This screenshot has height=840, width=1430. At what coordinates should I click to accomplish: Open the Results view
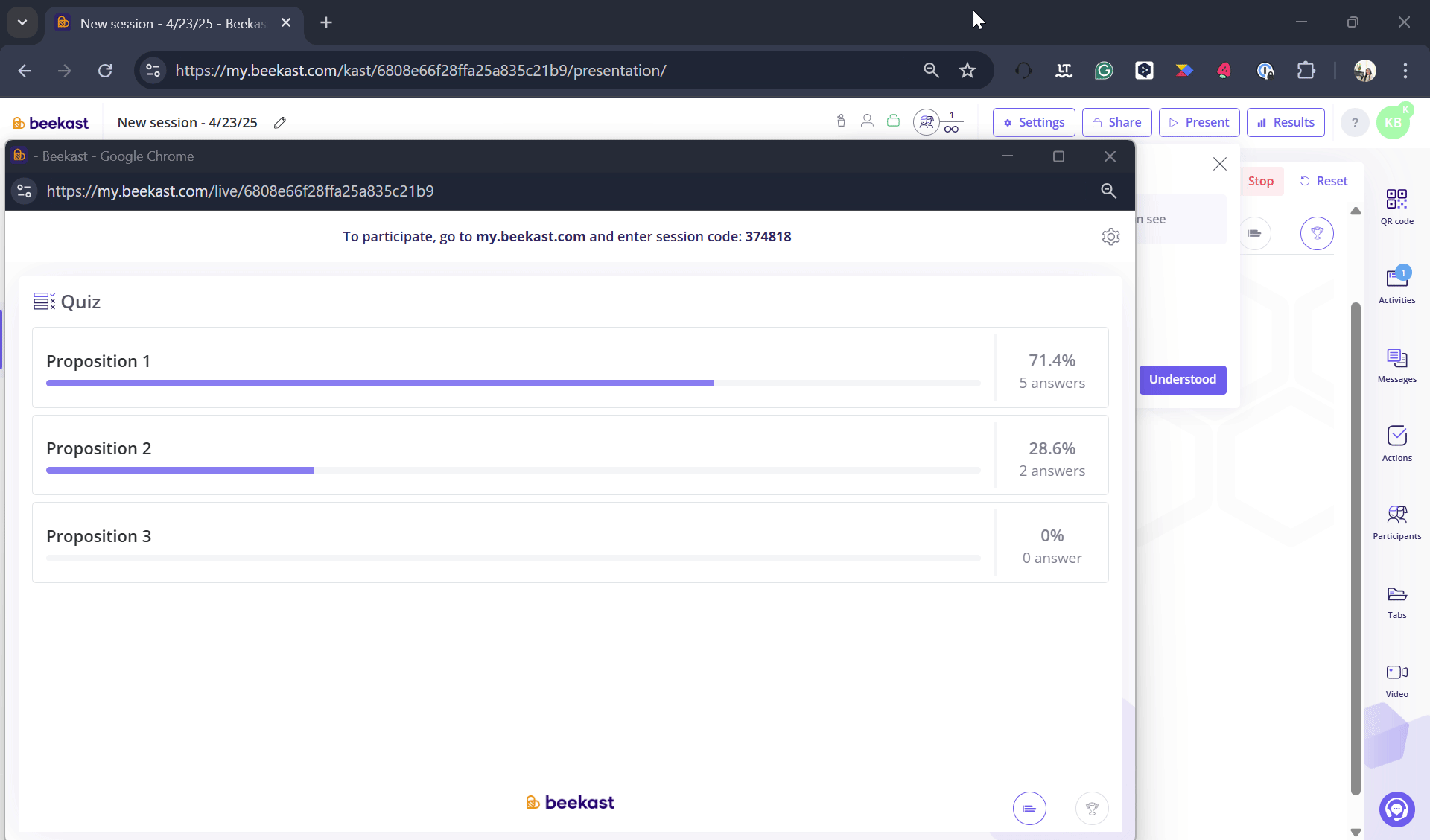(x=1286, y=122)
